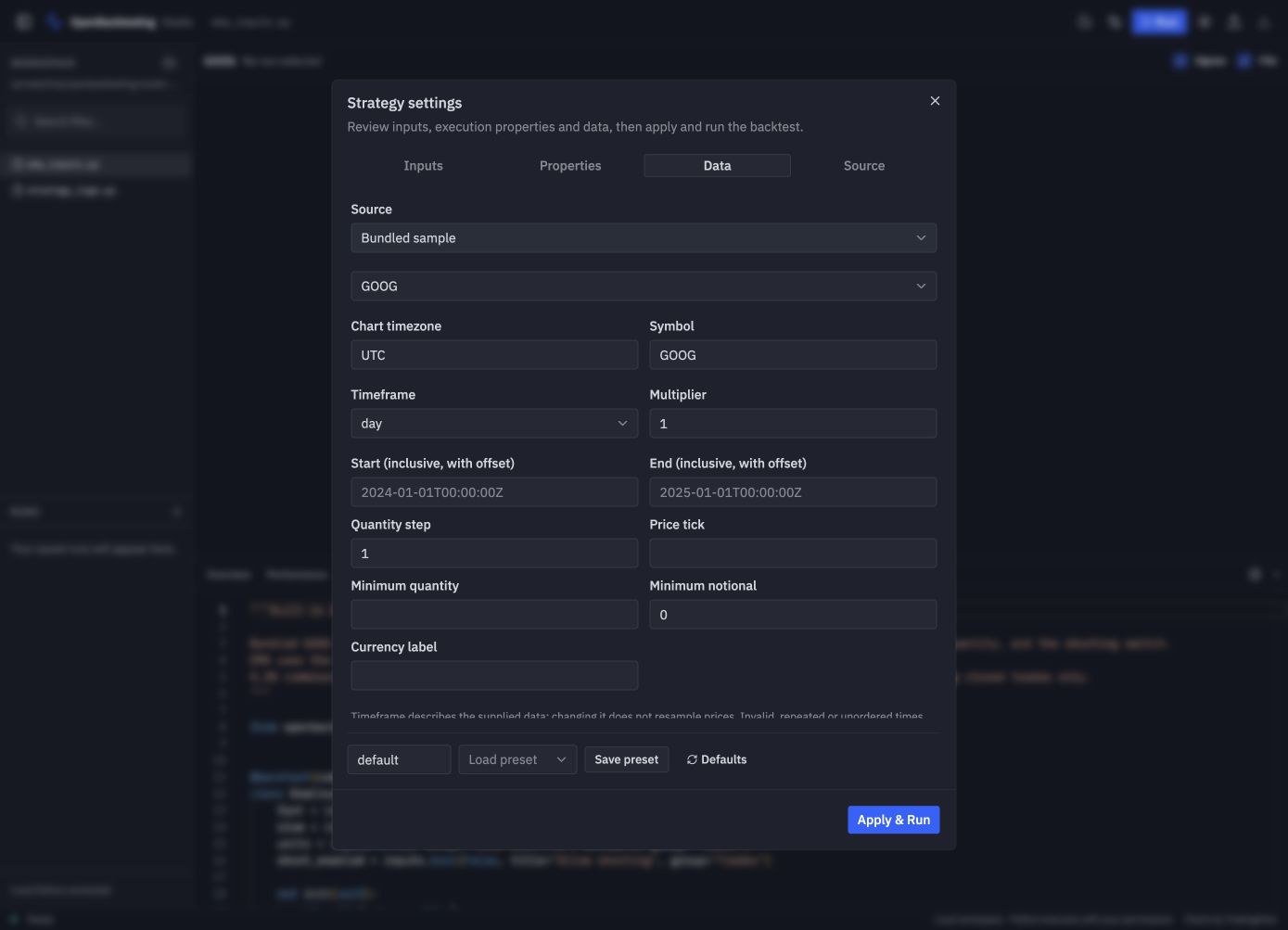
Task: Reset settings with the Defaults button
Action: click(717, 759)
